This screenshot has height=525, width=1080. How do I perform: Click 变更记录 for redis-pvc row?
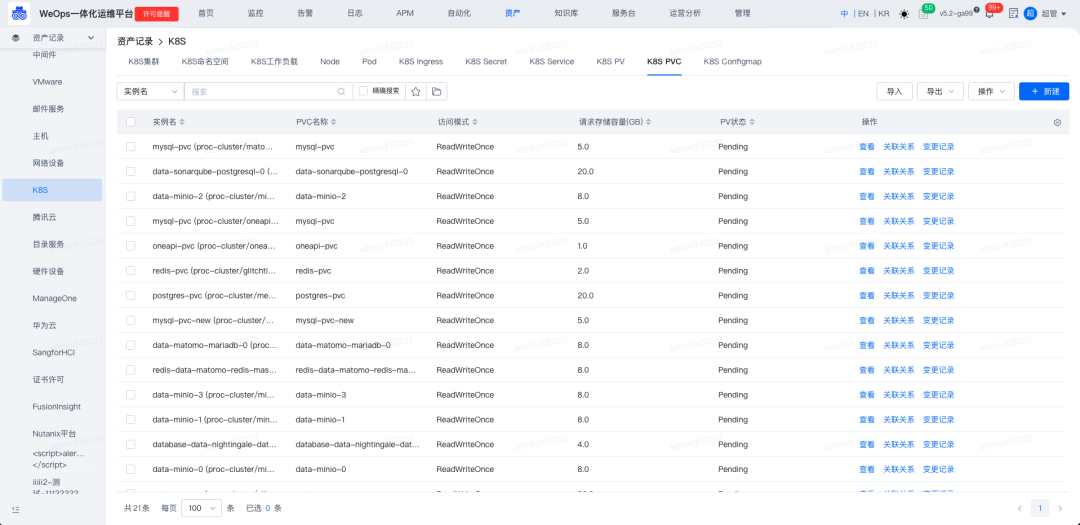[938, 271]
